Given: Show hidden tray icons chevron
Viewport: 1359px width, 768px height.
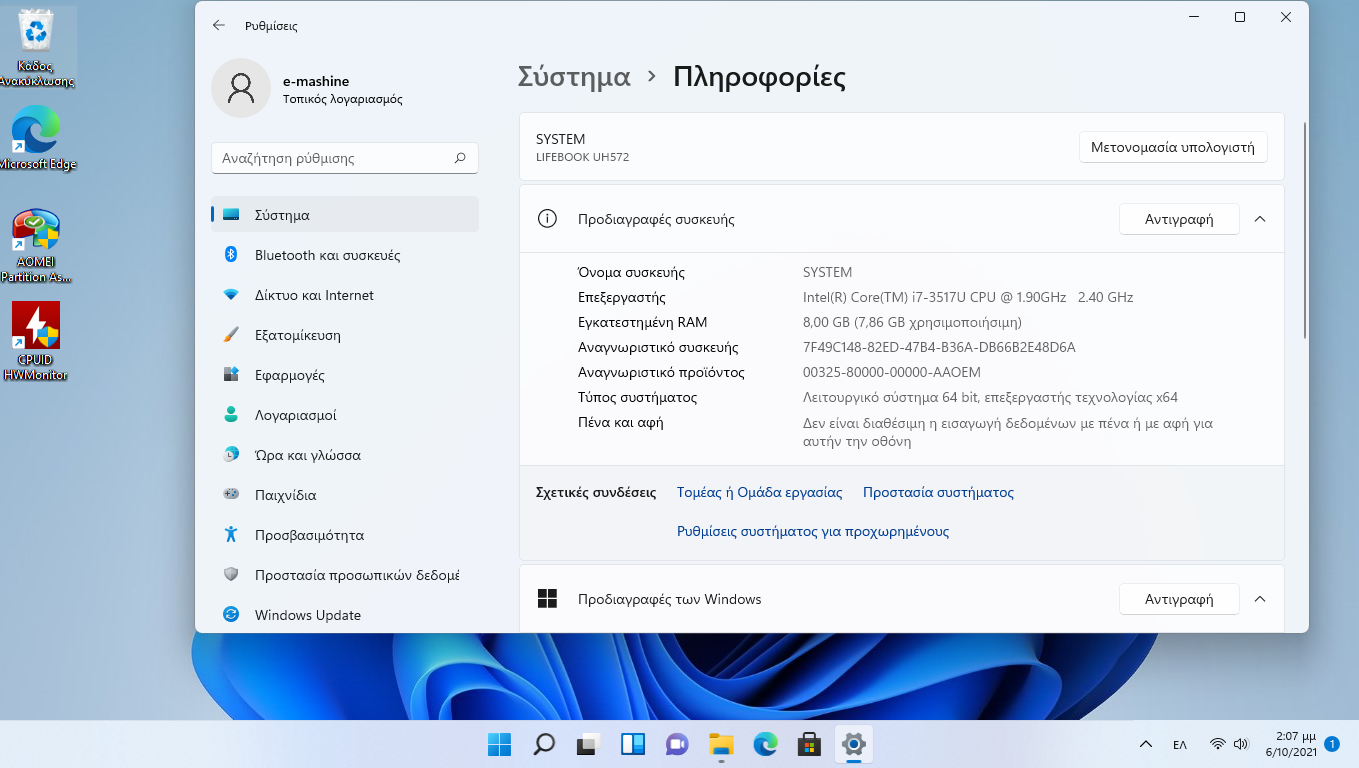Looking at the screenshot, I should coord(1146,744).
